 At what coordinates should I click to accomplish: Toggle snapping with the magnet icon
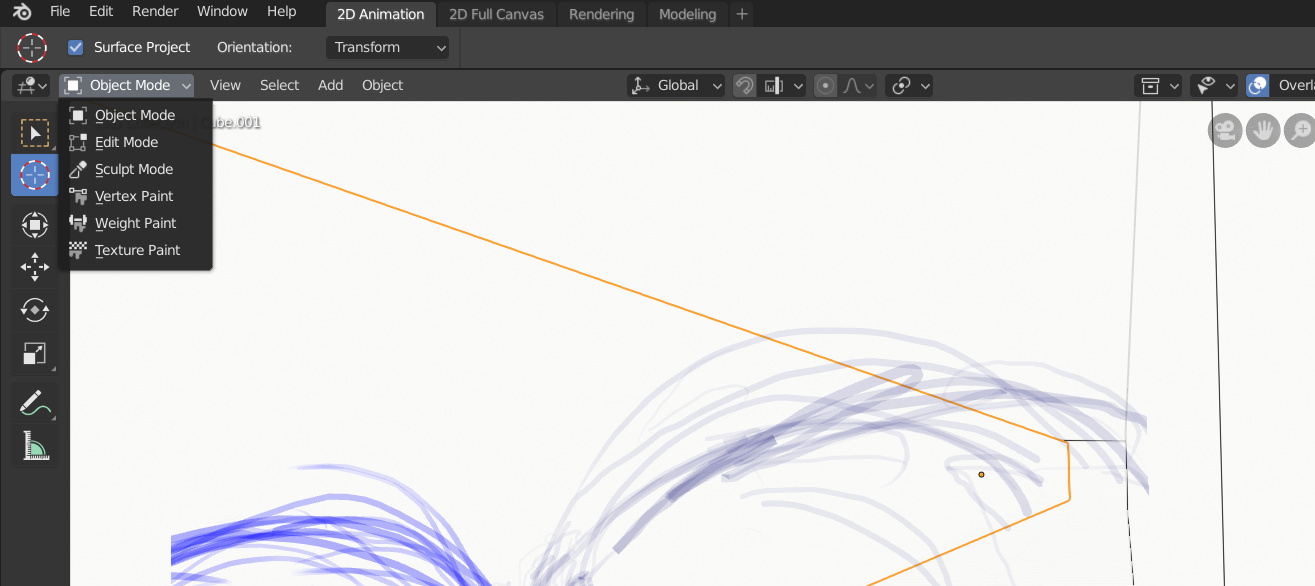pos(744,85)
